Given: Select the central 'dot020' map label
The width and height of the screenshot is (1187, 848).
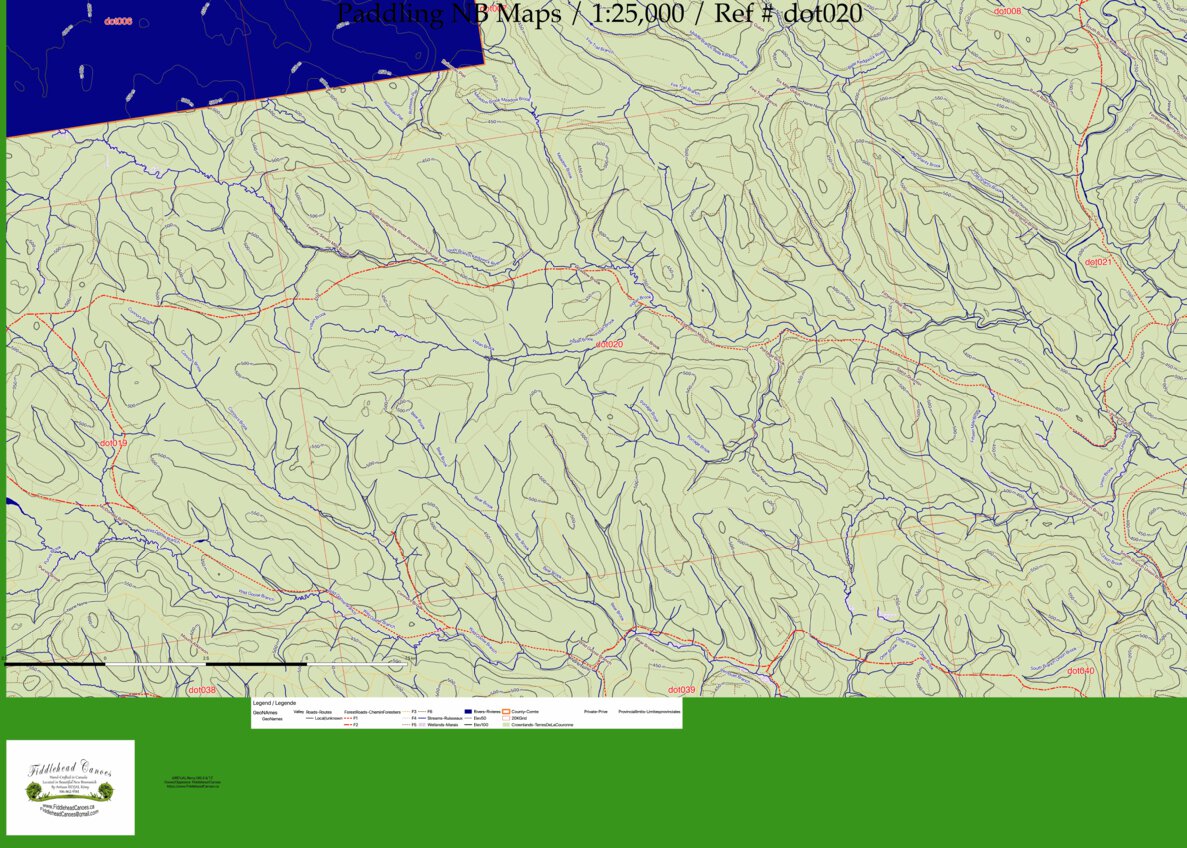Looking at the screenshot, I should click(609, 344).
